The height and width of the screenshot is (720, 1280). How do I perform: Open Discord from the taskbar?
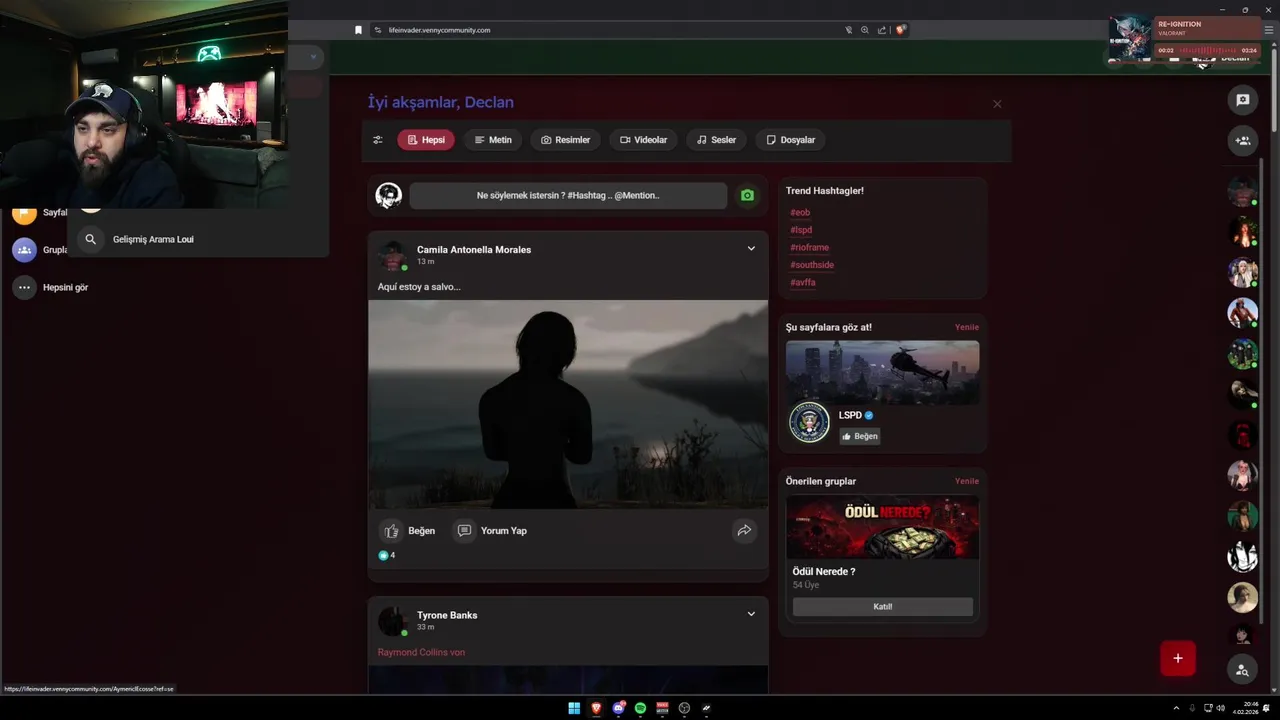coord(618,708)
